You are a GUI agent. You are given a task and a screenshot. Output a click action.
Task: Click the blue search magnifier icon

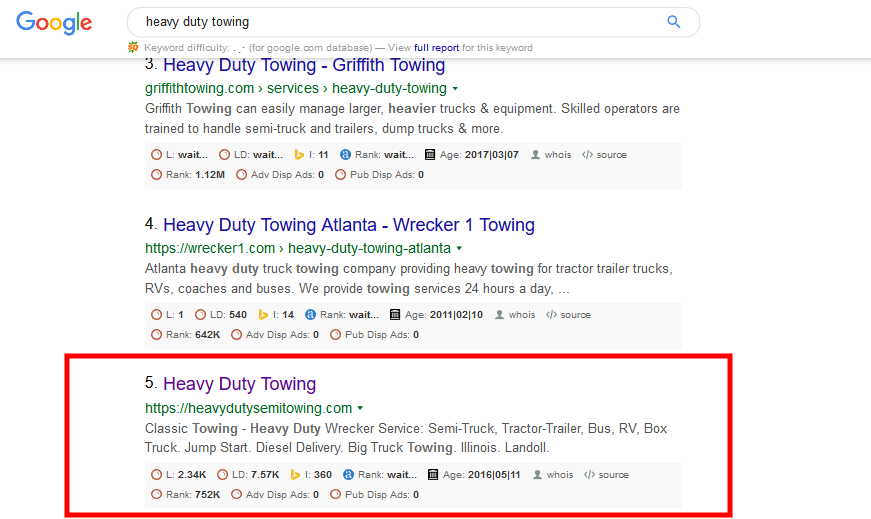tap(673, 22)
